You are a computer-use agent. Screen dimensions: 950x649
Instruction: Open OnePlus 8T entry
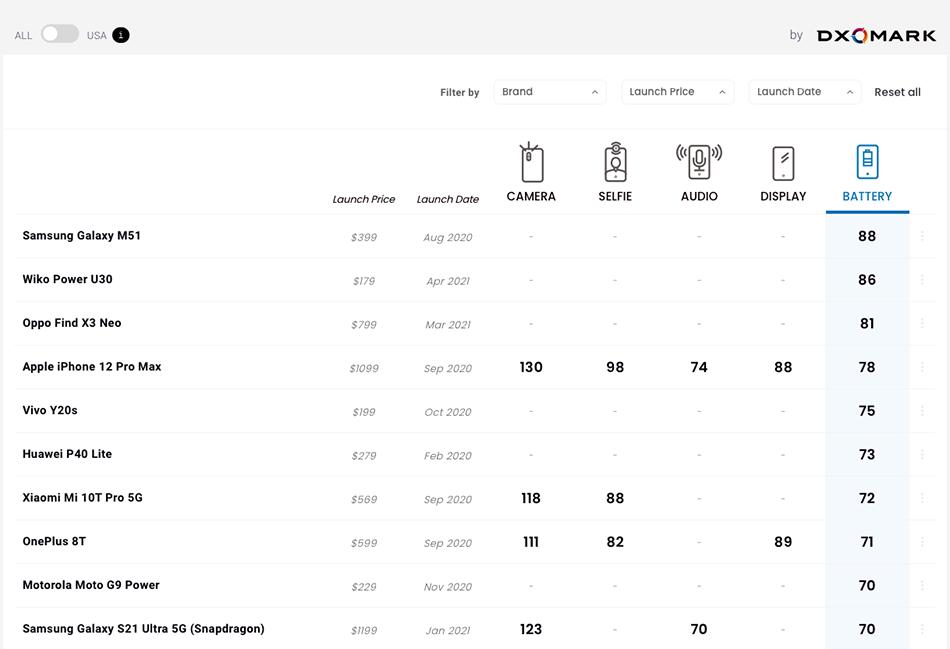point(55,541)
